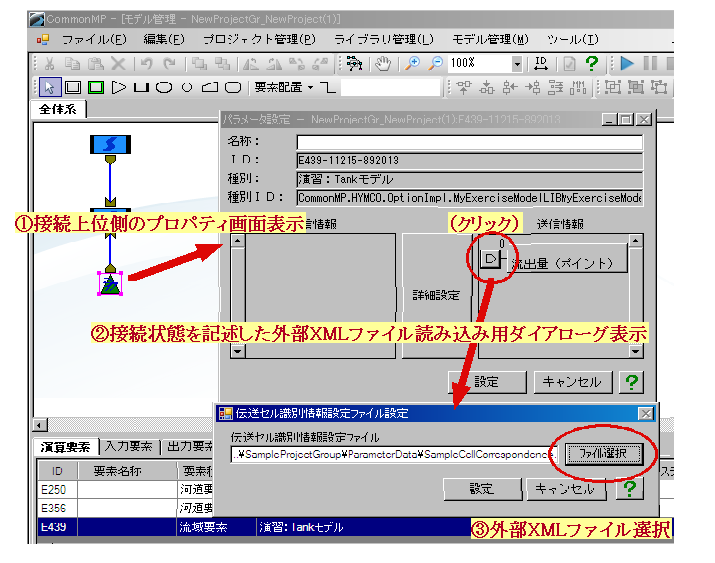Select the arrow pointer tool
Screen dimensions: 715x563
click(49, 87)
